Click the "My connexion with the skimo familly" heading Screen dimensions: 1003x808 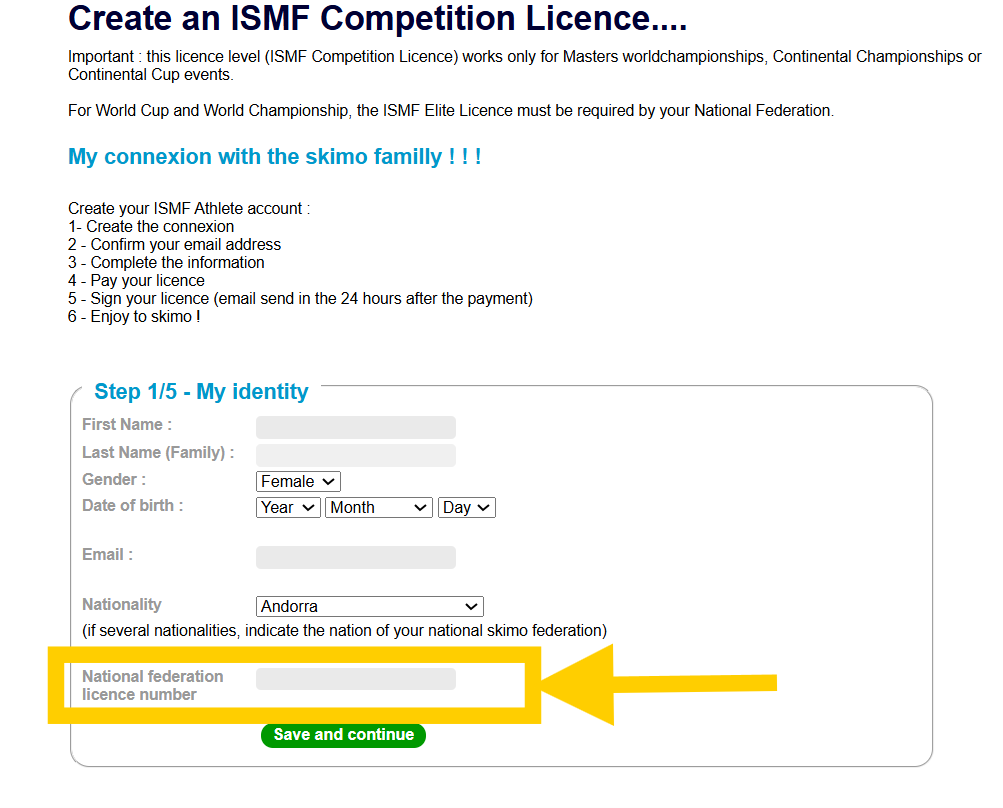coord(274,157)
